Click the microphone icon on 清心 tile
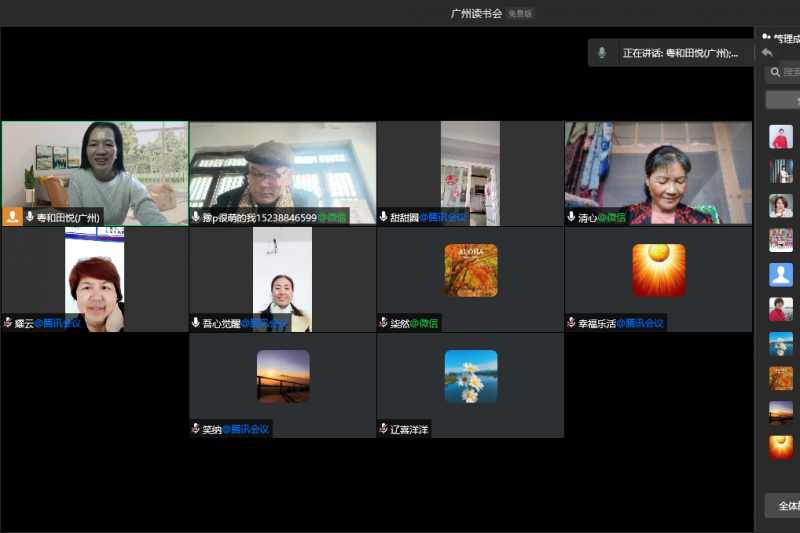 click(571, 217)
